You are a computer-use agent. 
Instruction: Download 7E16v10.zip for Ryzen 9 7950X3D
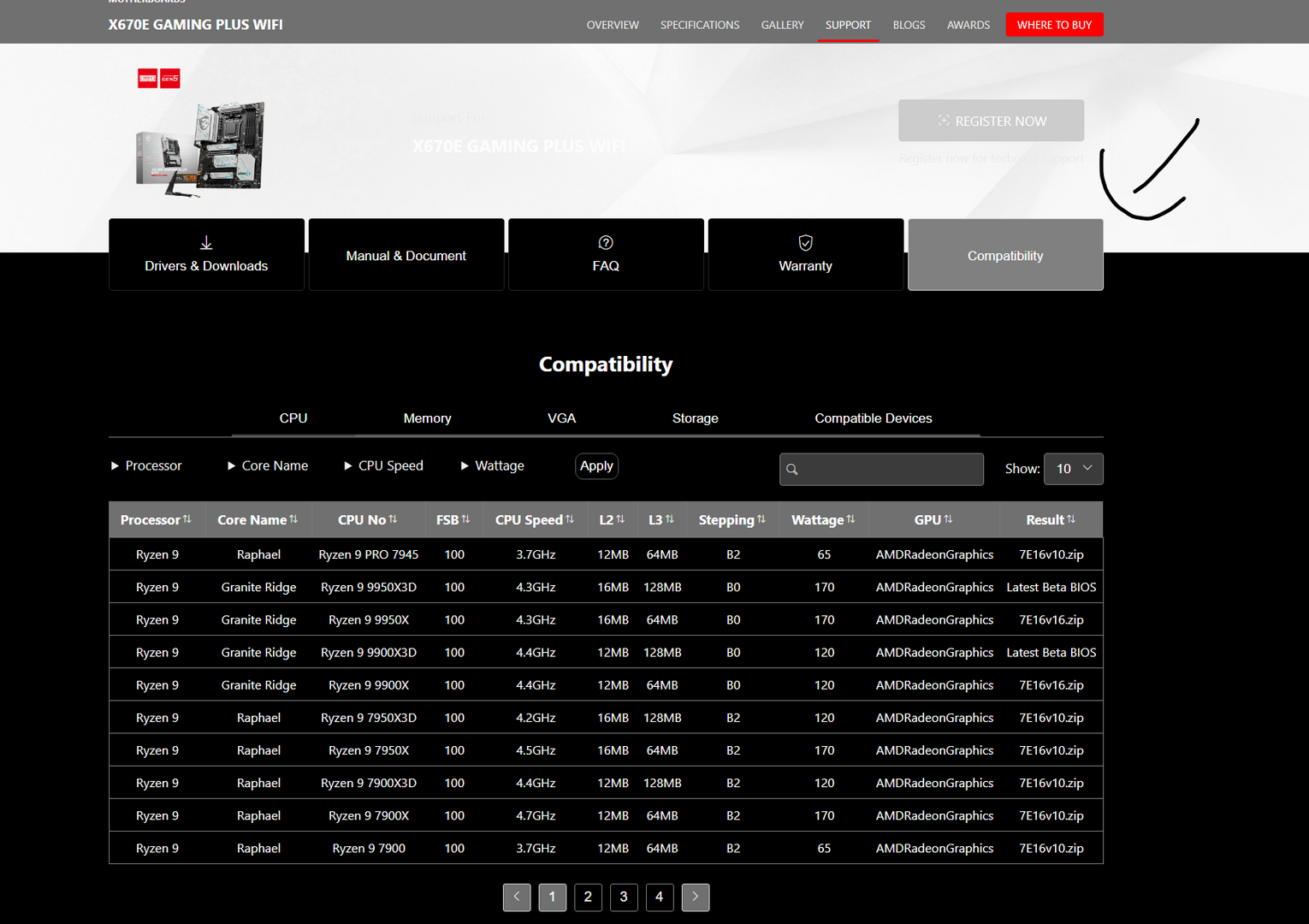pos(1051,718)
